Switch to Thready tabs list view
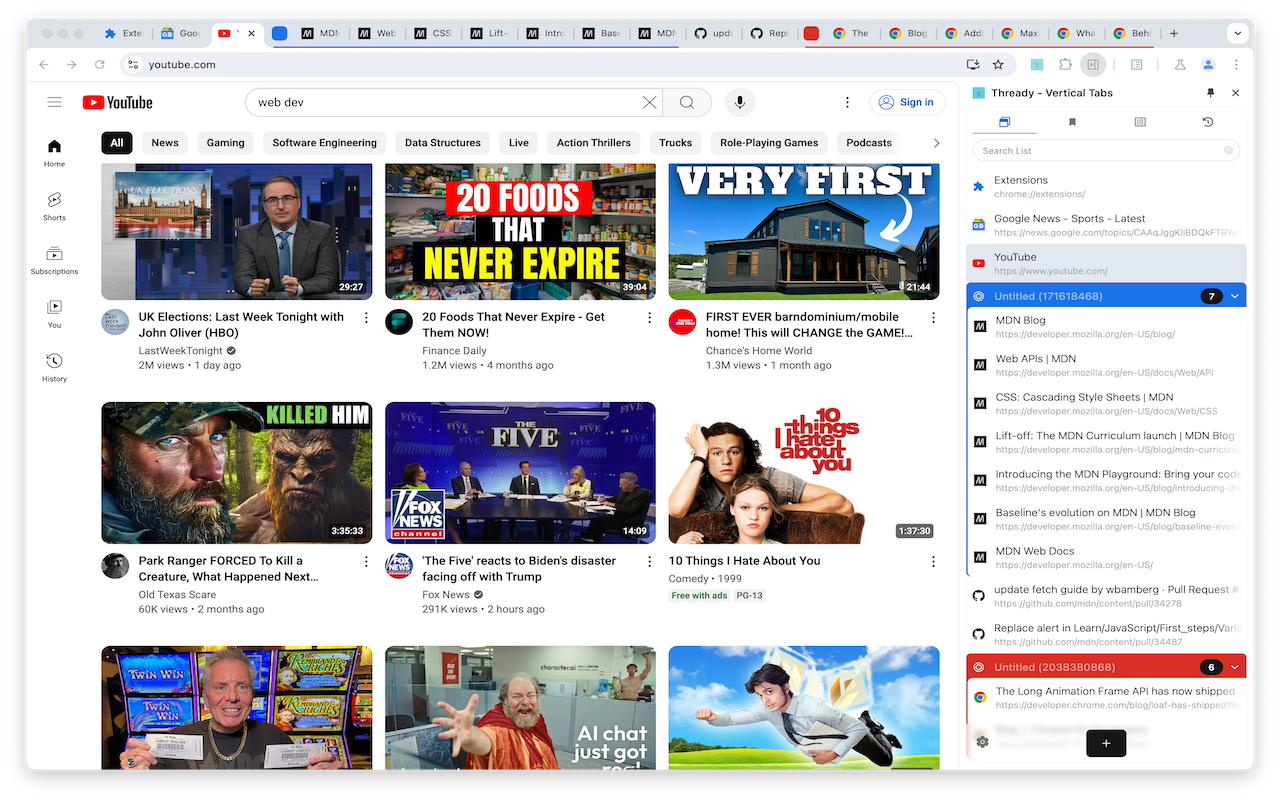 pyautogui.click(x=1004, y=122)
